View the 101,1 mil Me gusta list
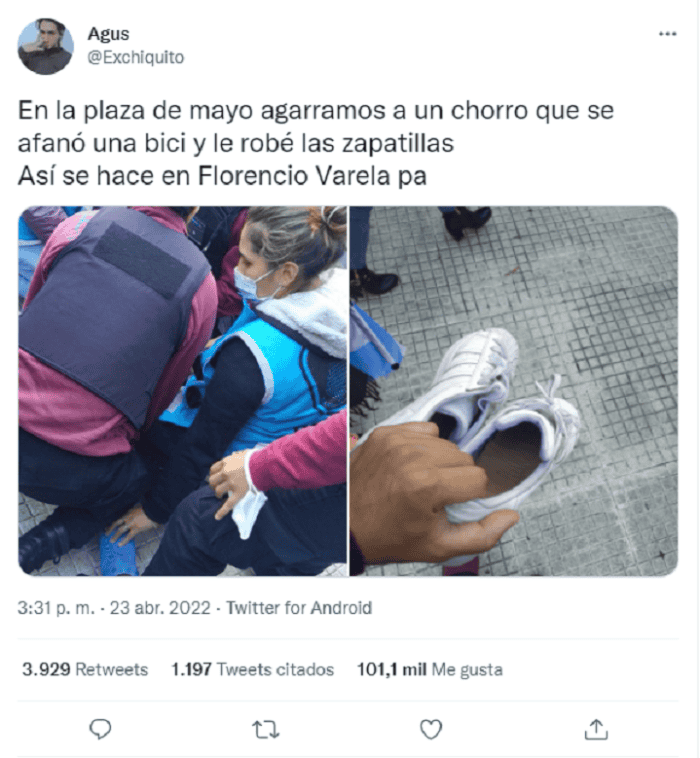The width and height of the screenshot is (700, 758). coord(430,670)
